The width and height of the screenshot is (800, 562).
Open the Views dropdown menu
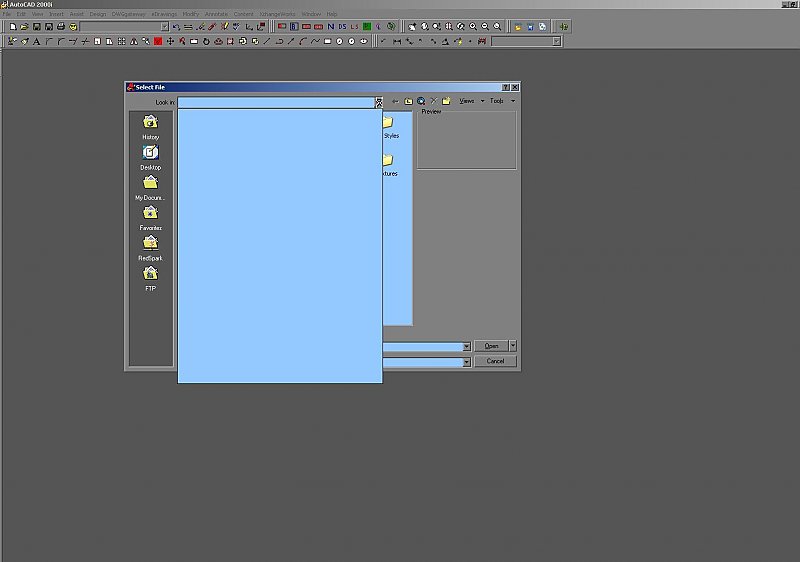(471, 101)
